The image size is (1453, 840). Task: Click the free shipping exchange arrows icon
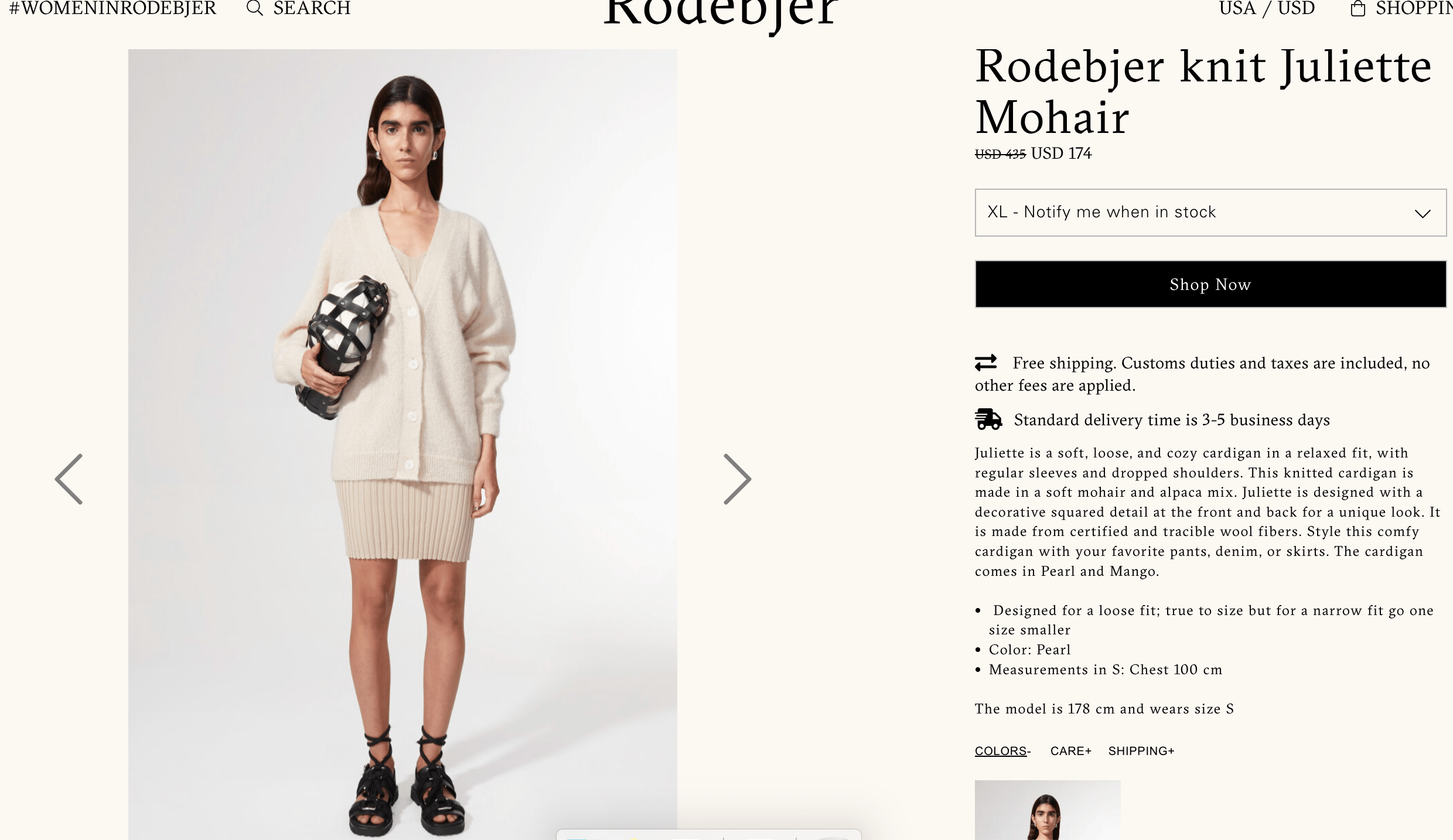pos(986,363)
